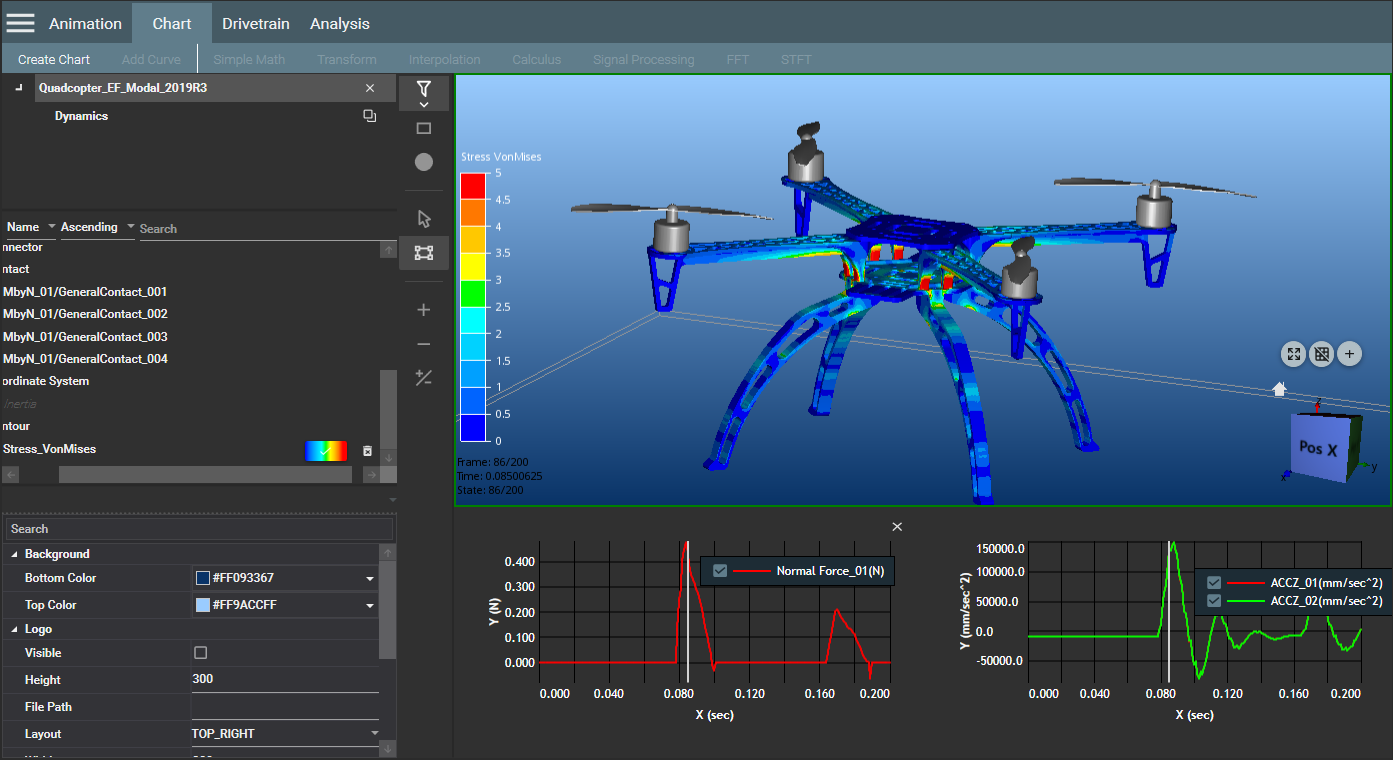Screen dimensions: 1393x760
Task: Delete the Stress_VonMises contour via trash icon
Action: click(367, 451)
